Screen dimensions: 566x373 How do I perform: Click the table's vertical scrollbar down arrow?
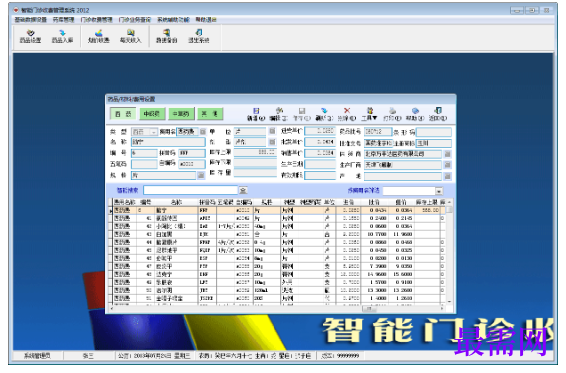point(449,302)
